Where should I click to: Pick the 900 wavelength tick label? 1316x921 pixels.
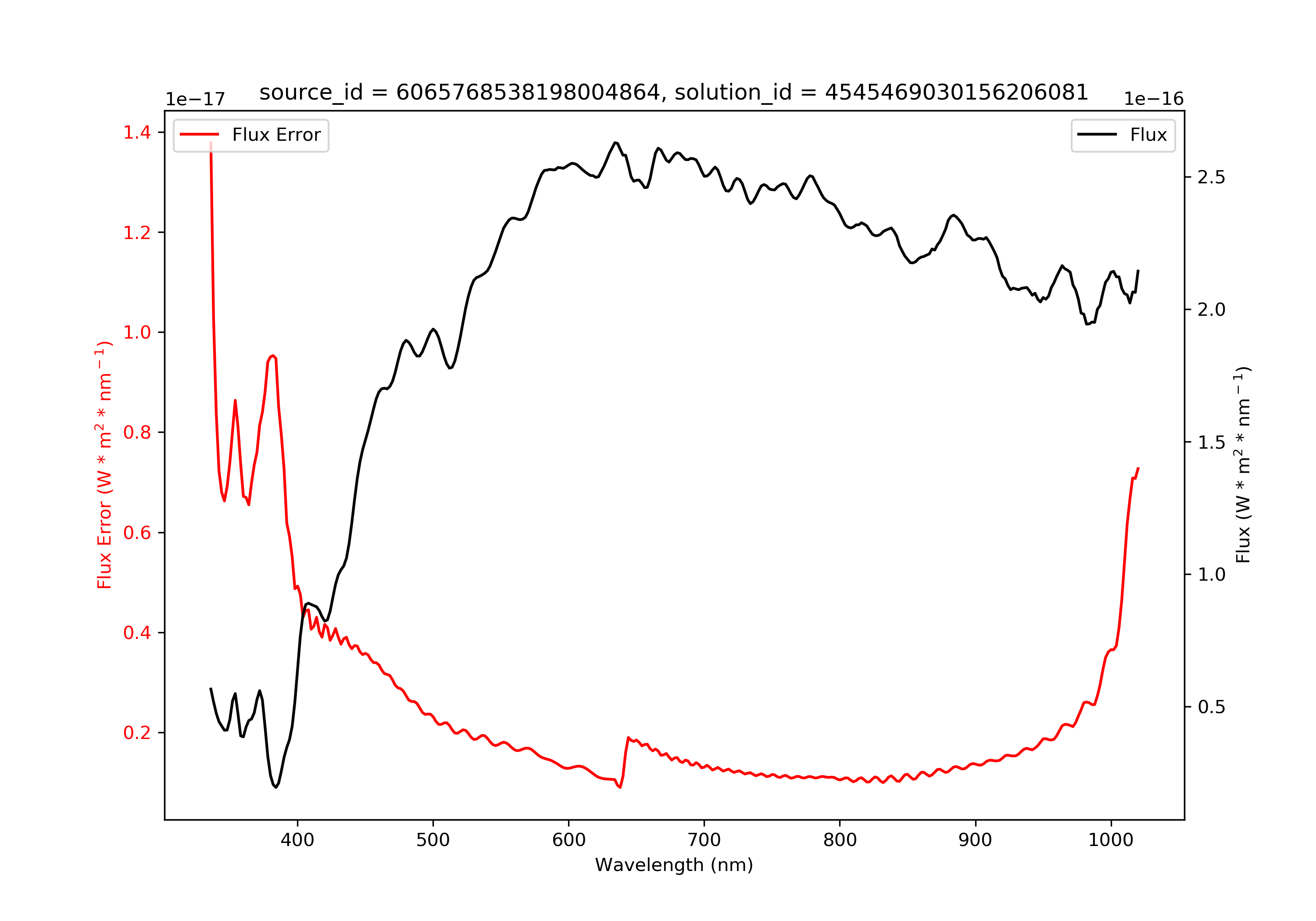point(976,839)
